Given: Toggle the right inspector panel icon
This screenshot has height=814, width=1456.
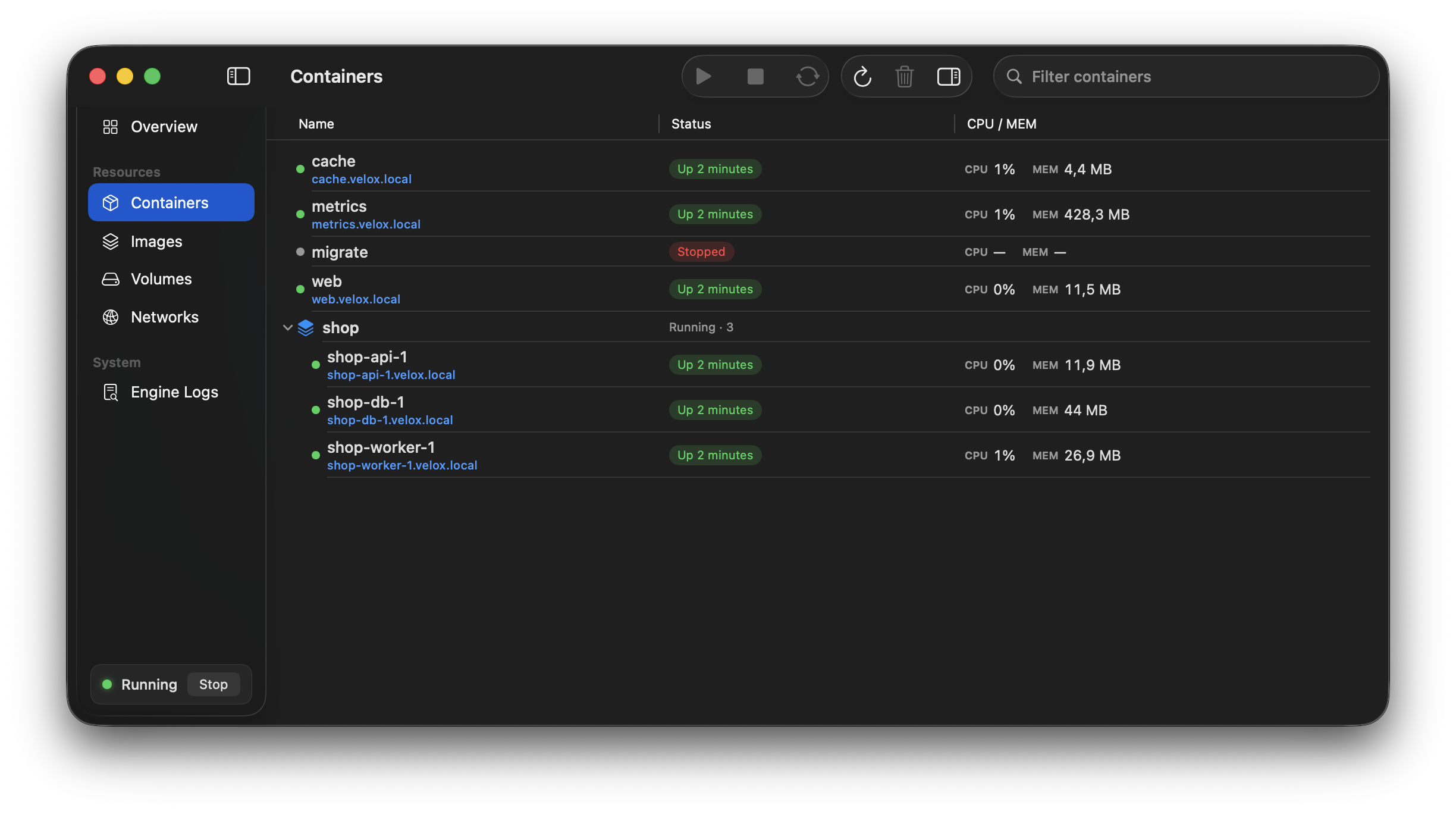Looking at the screenshot, I should coord(949,76).
